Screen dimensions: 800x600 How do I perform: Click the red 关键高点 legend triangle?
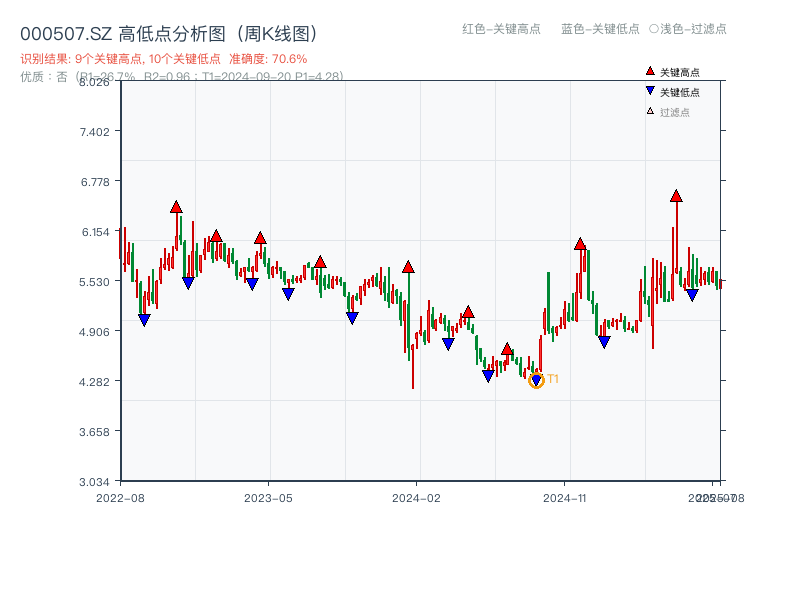pyautogui.click(x=650, y=72)
